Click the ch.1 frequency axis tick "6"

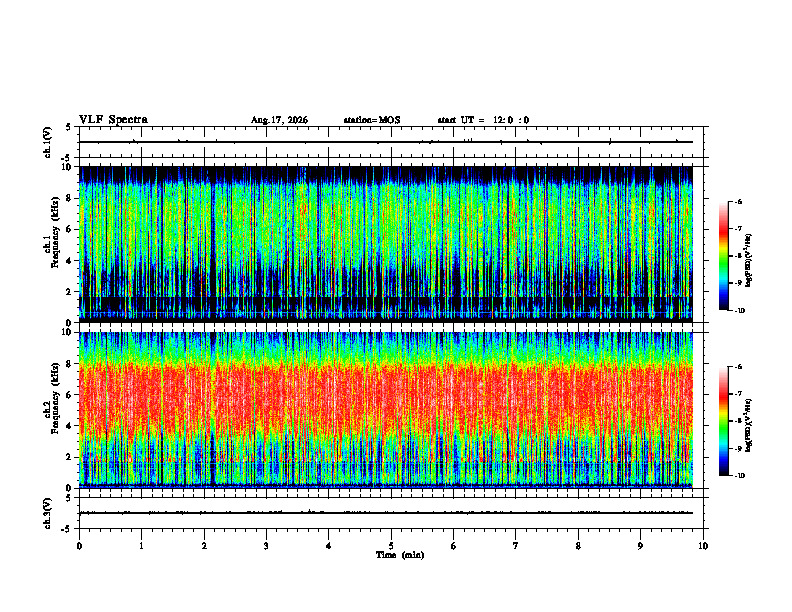(70, 229)
